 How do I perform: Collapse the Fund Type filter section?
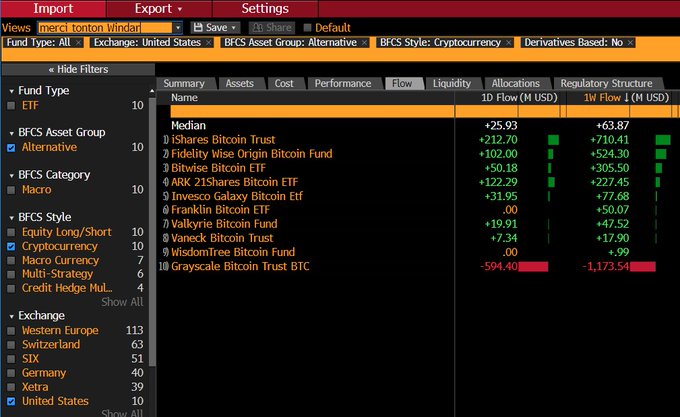12,91
